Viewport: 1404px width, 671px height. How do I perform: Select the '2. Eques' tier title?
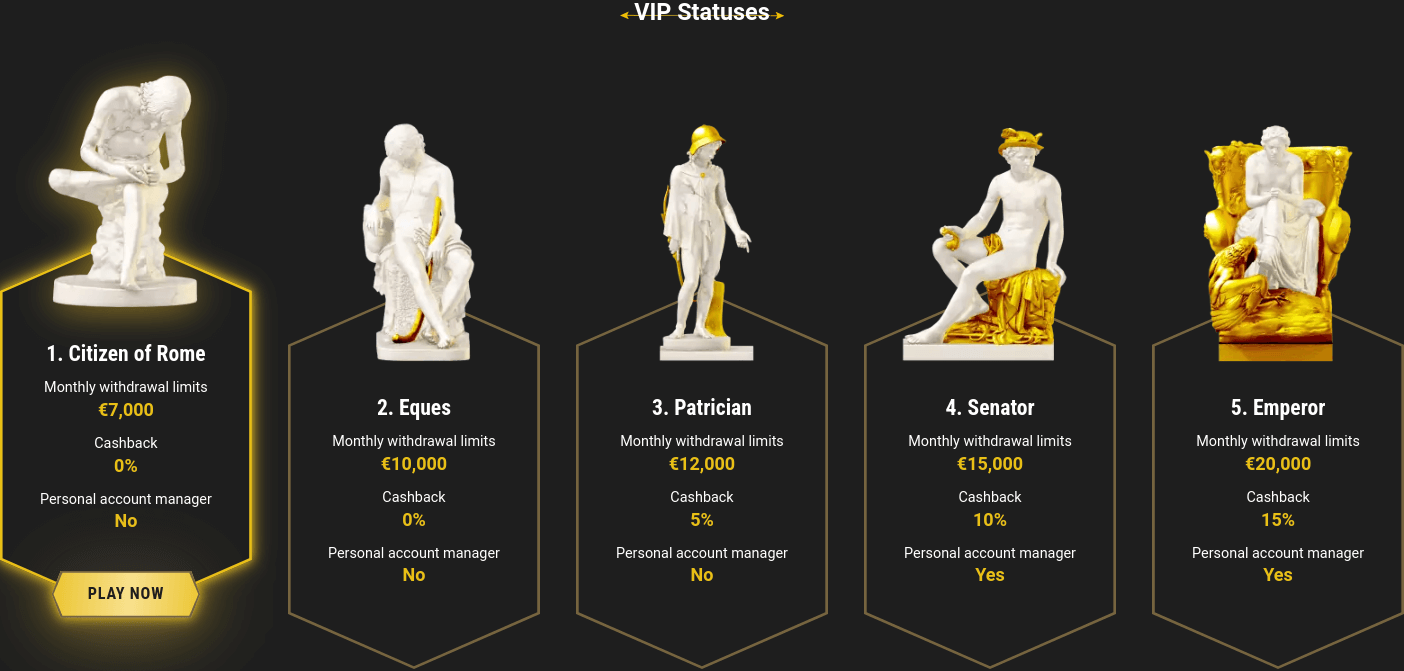pyautogui.click(x=414, y=407)
